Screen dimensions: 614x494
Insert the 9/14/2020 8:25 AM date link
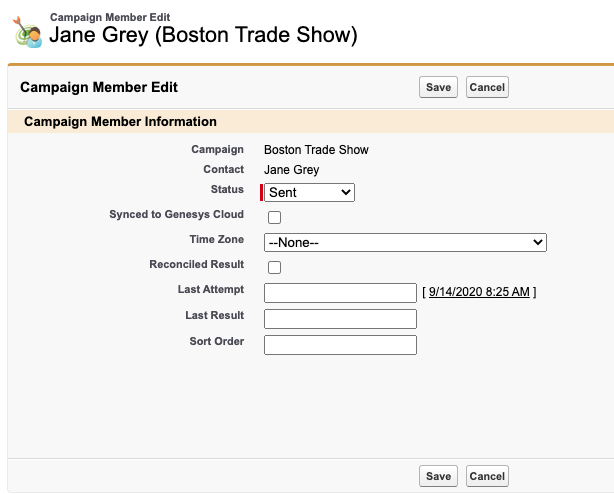click(x=479, y=292)
